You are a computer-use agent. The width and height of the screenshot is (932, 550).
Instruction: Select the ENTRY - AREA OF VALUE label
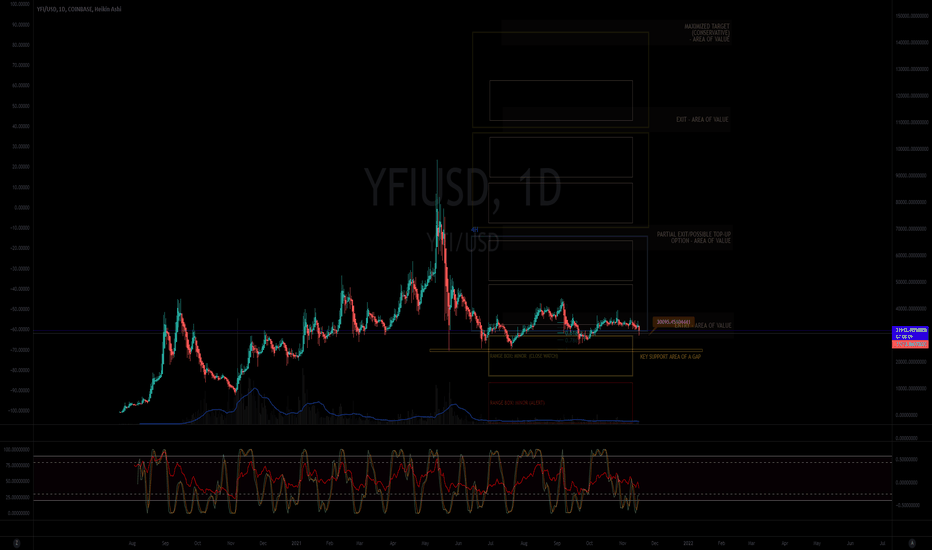point(703,325)
